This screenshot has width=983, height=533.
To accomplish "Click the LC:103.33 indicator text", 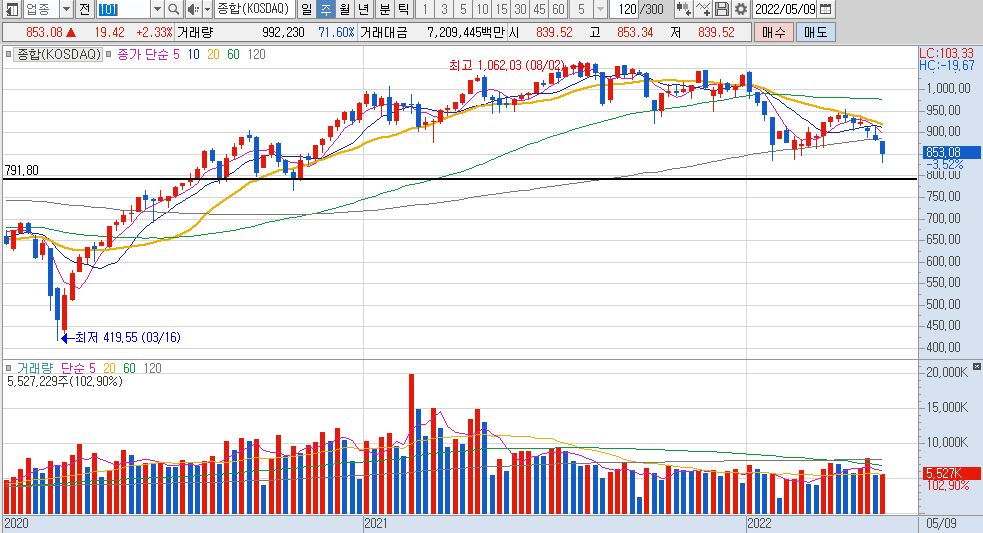I will pyautogui.click(x=947, y=53).
